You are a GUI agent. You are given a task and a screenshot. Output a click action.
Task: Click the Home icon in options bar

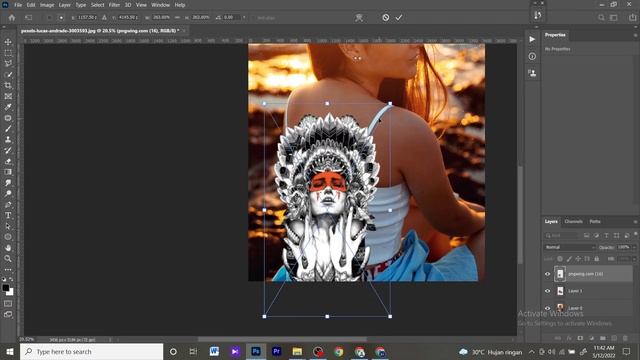point(12,18)
